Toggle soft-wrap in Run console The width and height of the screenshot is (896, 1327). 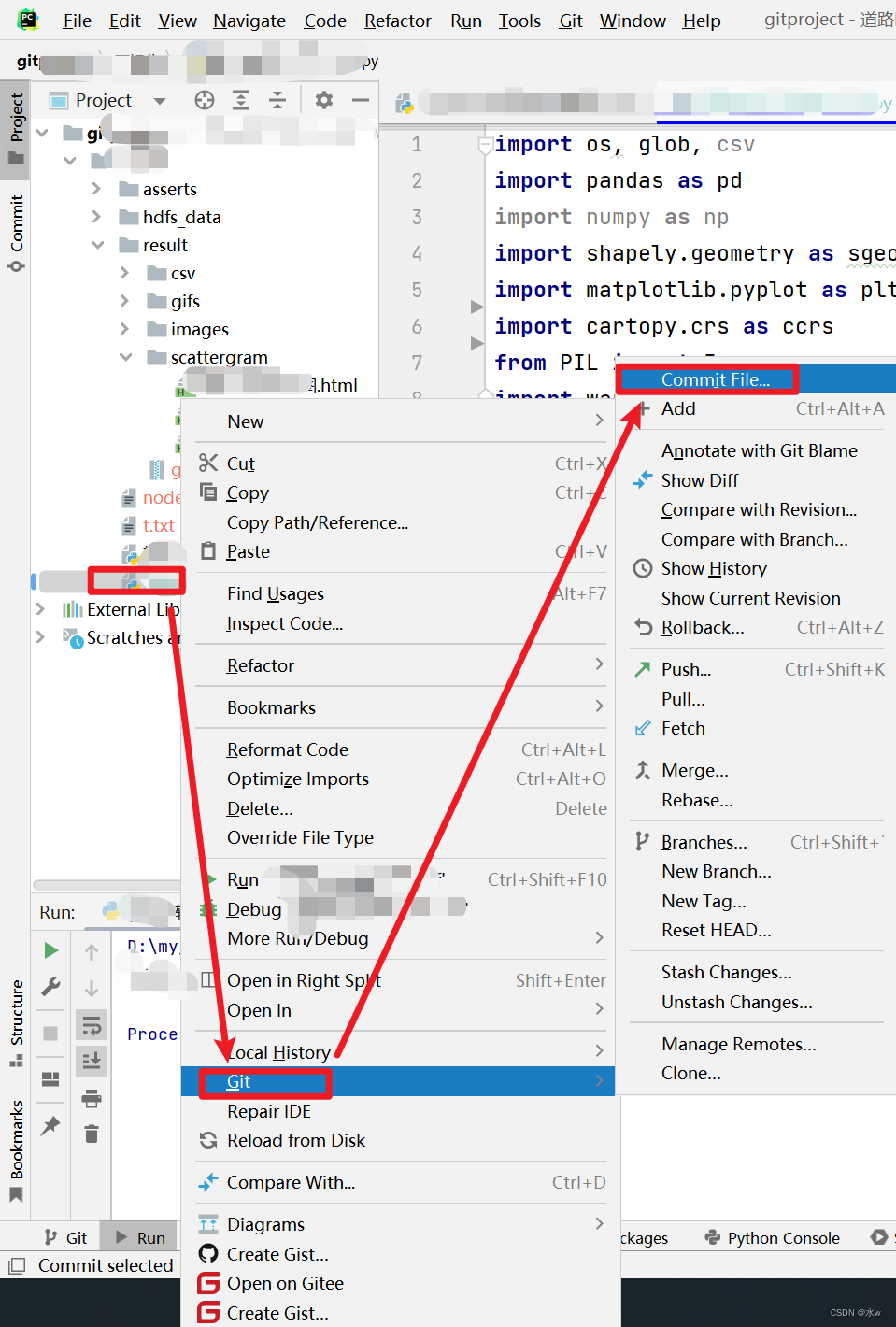pyautogui.click(x=92, y=1026)
